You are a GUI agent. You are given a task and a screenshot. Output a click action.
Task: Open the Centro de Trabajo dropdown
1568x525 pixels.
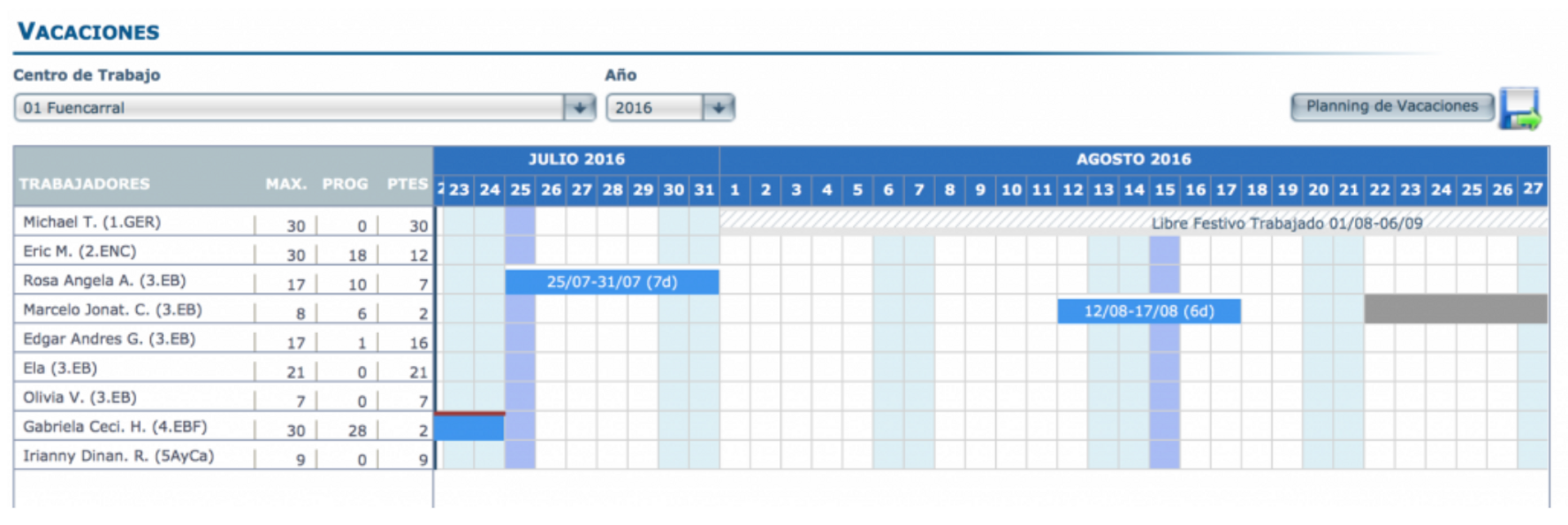[579, 108]
